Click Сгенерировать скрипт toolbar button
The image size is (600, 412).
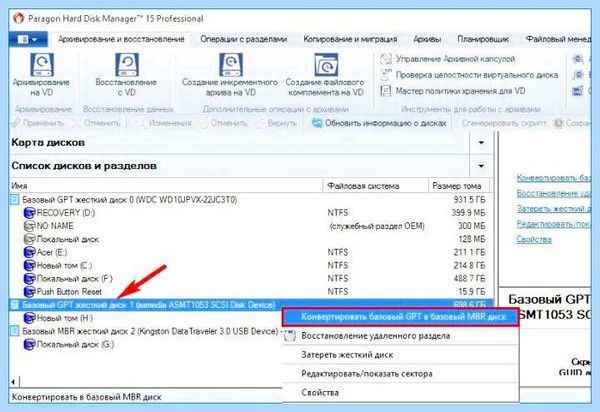tap(504, 123)
